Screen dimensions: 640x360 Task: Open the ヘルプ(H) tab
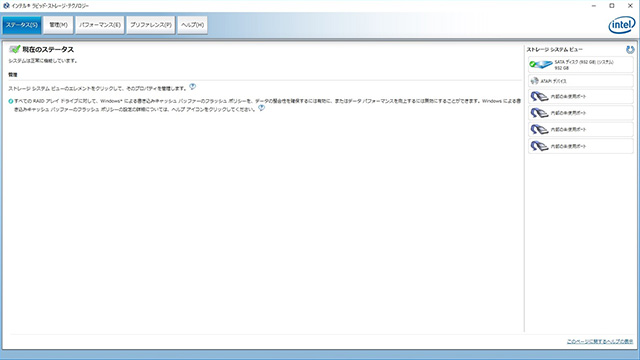193,25
